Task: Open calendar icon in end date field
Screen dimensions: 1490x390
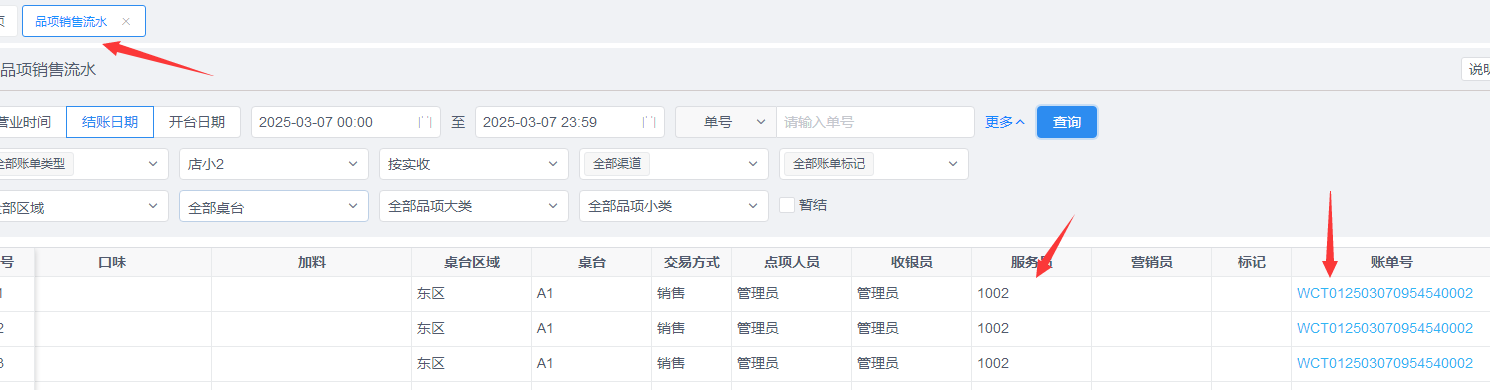Action: click(x=649, y=122)
